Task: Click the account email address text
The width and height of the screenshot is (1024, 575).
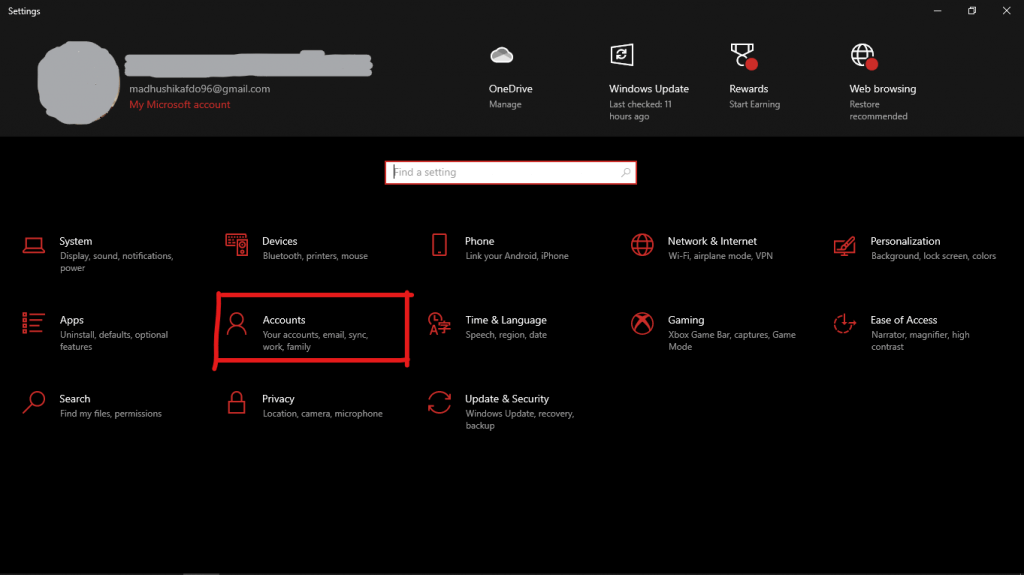Action: click(199, 89)
